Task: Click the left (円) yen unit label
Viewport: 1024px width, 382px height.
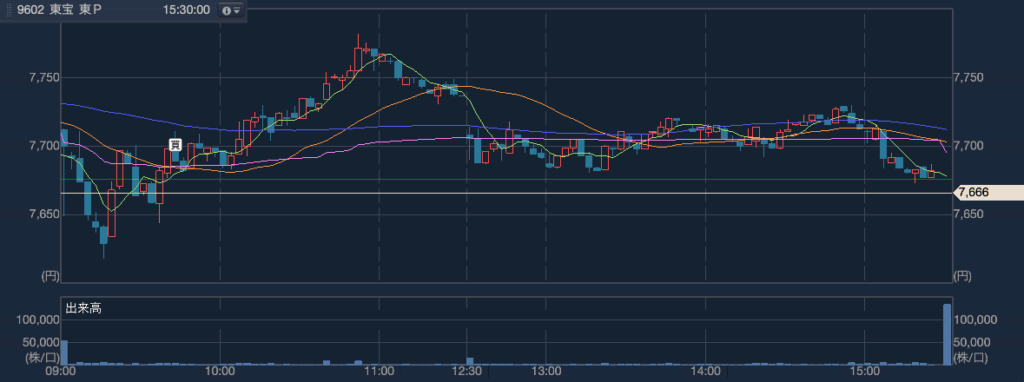Action: tap(50, 276)
